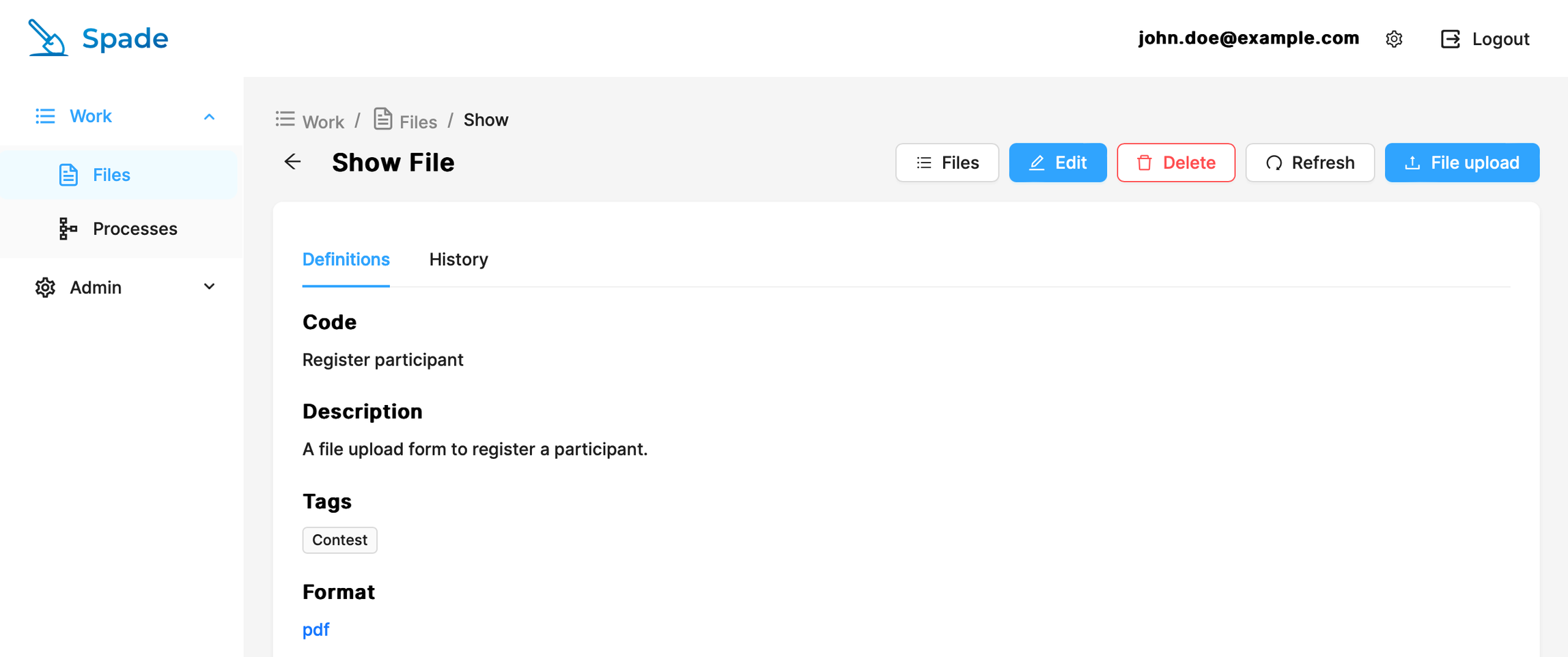Go back using the left arrow icon
This screenshot has height=657, width=1568.
pos(292,162)
